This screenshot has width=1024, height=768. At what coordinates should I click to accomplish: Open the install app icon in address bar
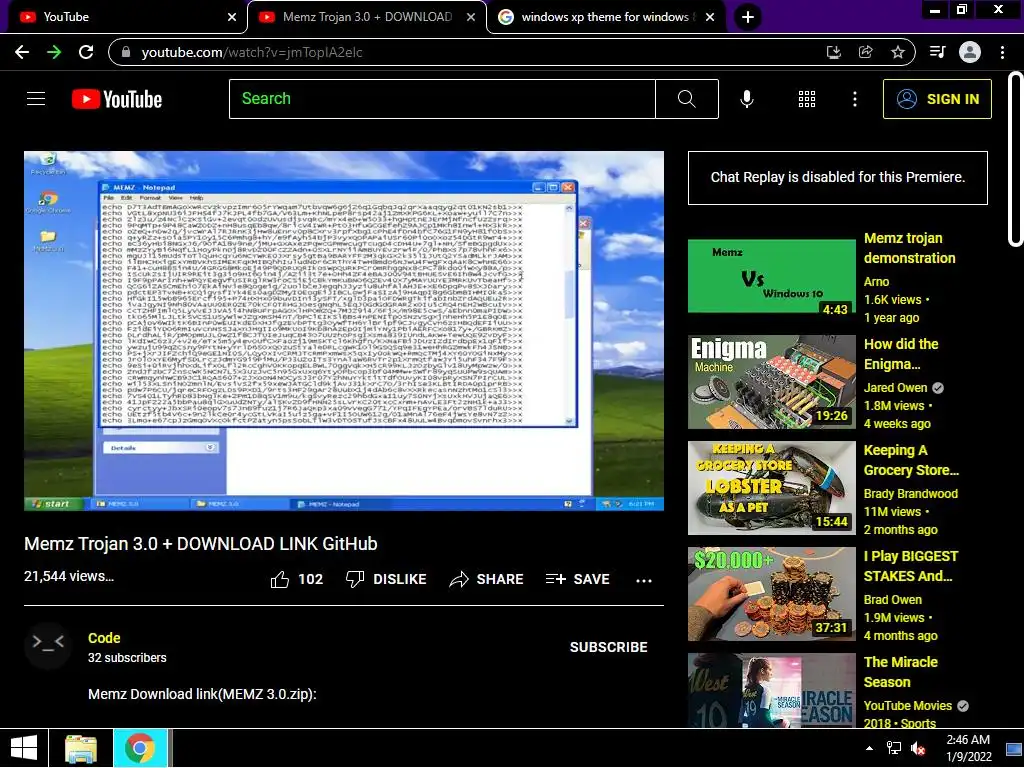833,52
